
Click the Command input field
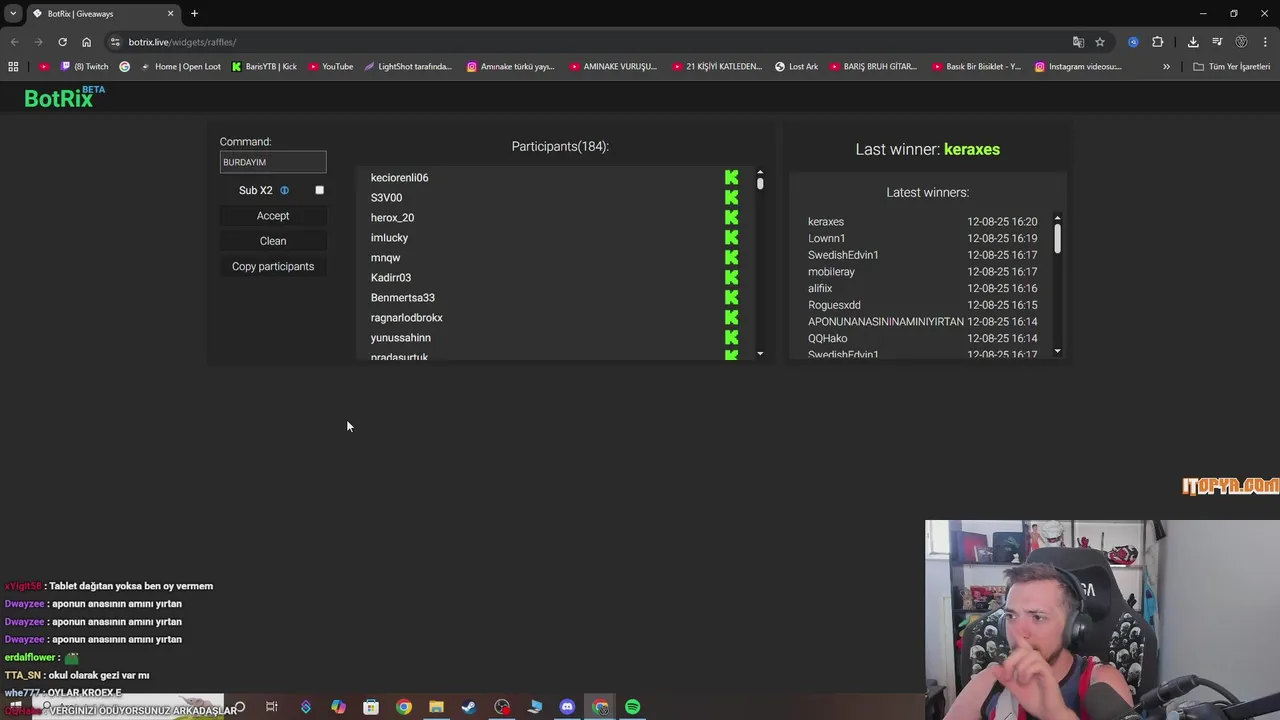coord(273,162)
